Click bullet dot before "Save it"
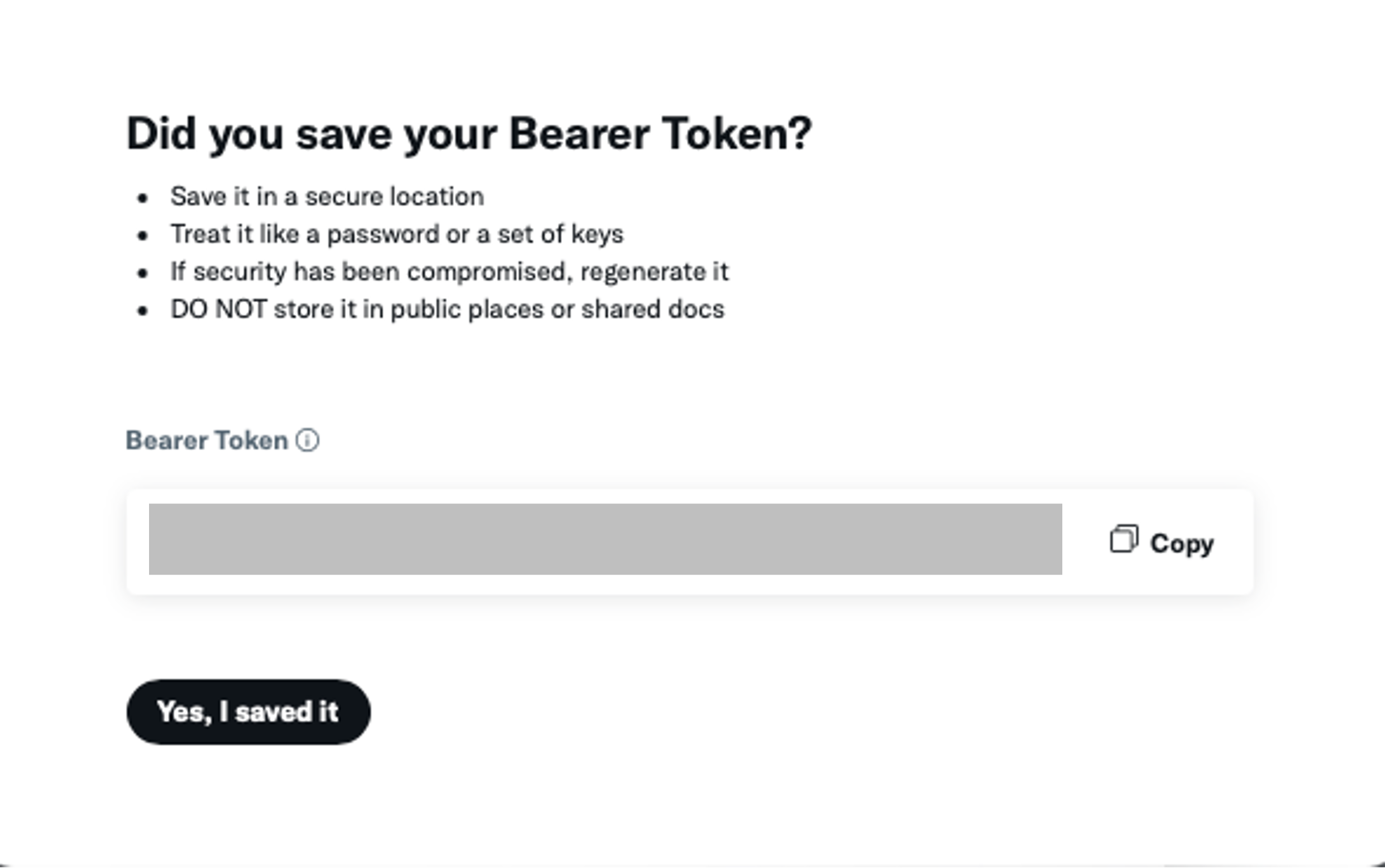 [x=143, y=199]
